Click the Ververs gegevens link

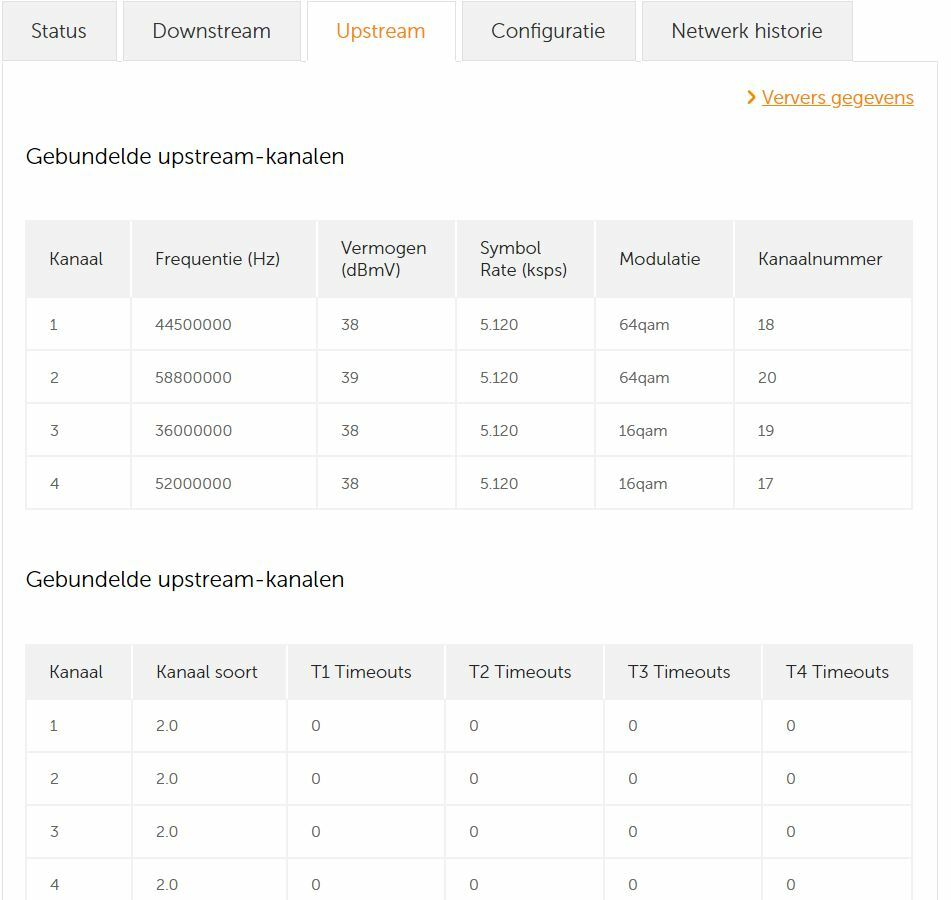tap(838, 97)
